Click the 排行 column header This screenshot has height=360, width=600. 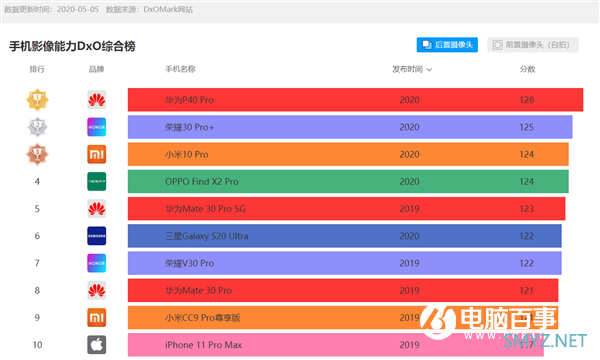tap(37, 69)
